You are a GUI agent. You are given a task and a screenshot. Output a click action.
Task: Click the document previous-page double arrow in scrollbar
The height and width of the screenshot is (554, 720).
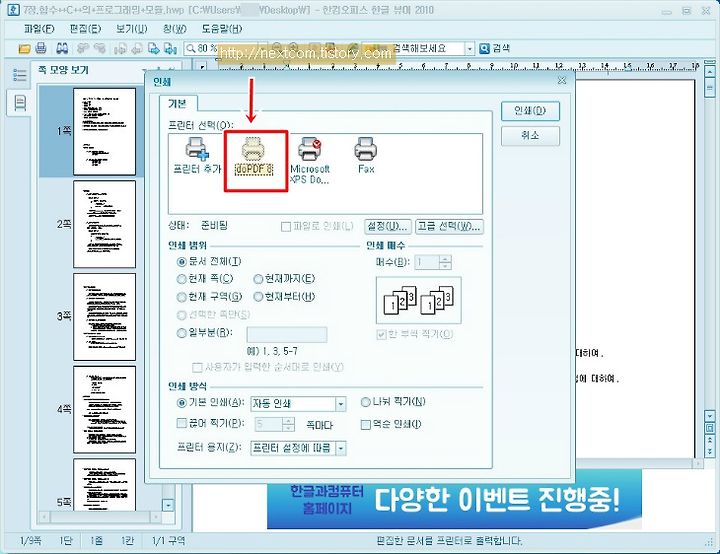709,441
